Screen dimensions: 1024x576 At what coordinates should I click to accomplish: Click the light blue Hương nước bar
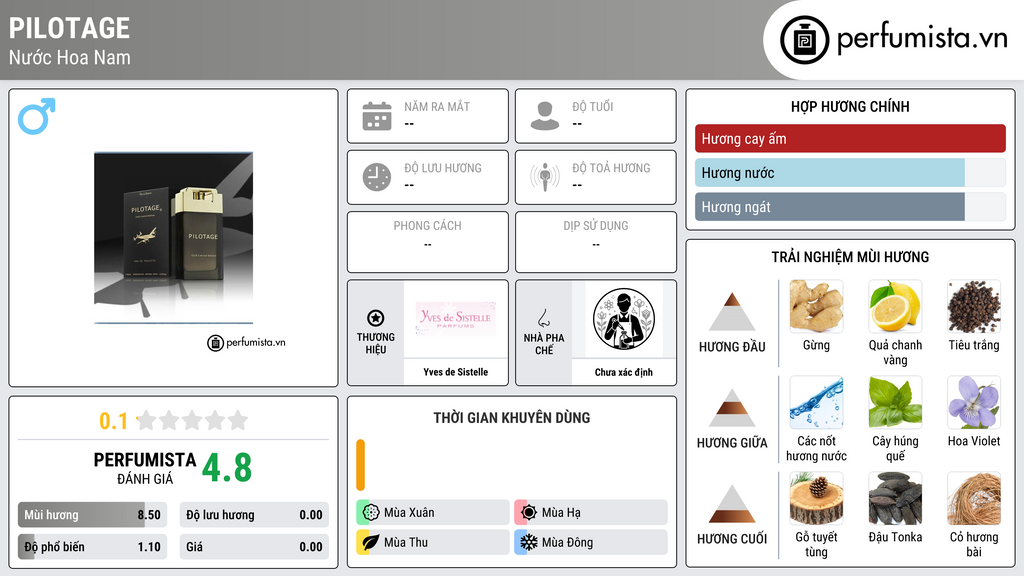[x=829, y=172]
